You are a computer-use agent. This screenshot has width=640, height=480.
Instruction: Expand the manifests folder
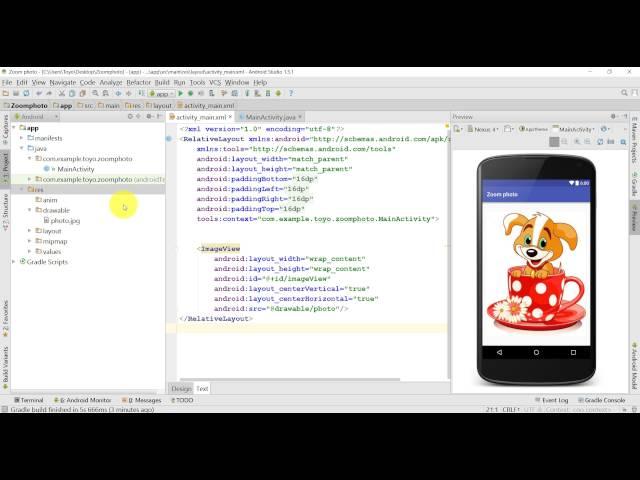[x=22, y=138]
